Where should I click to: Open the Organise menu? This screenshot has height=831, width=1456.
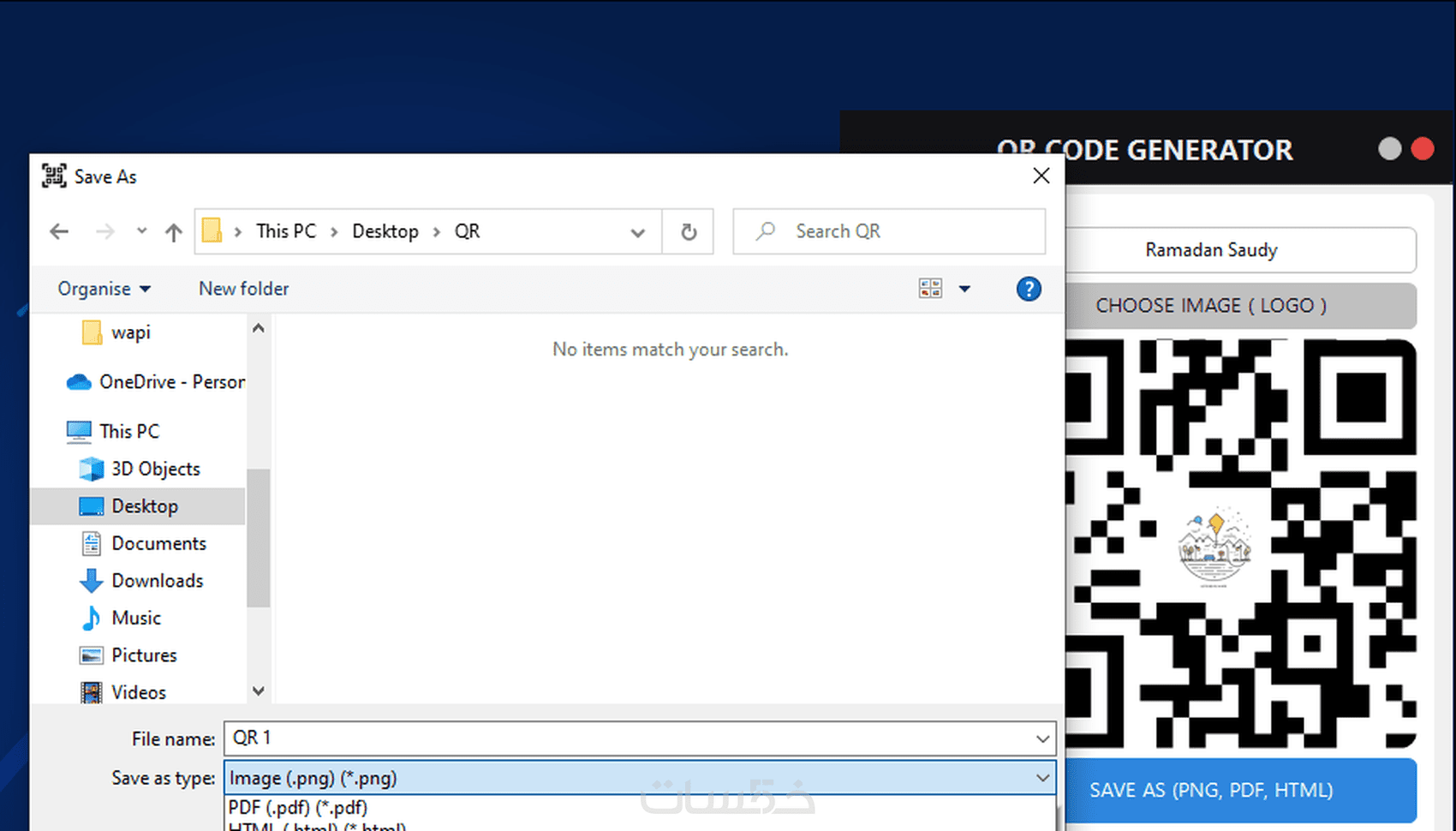[104, 289]
